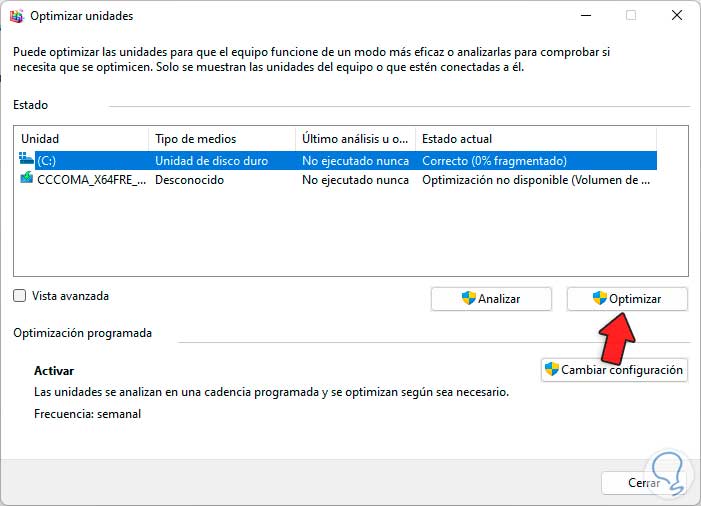Screen dimensions: 701x506
Task: Enable the Vista avanzada checkbox
Action: click(20, 296)
